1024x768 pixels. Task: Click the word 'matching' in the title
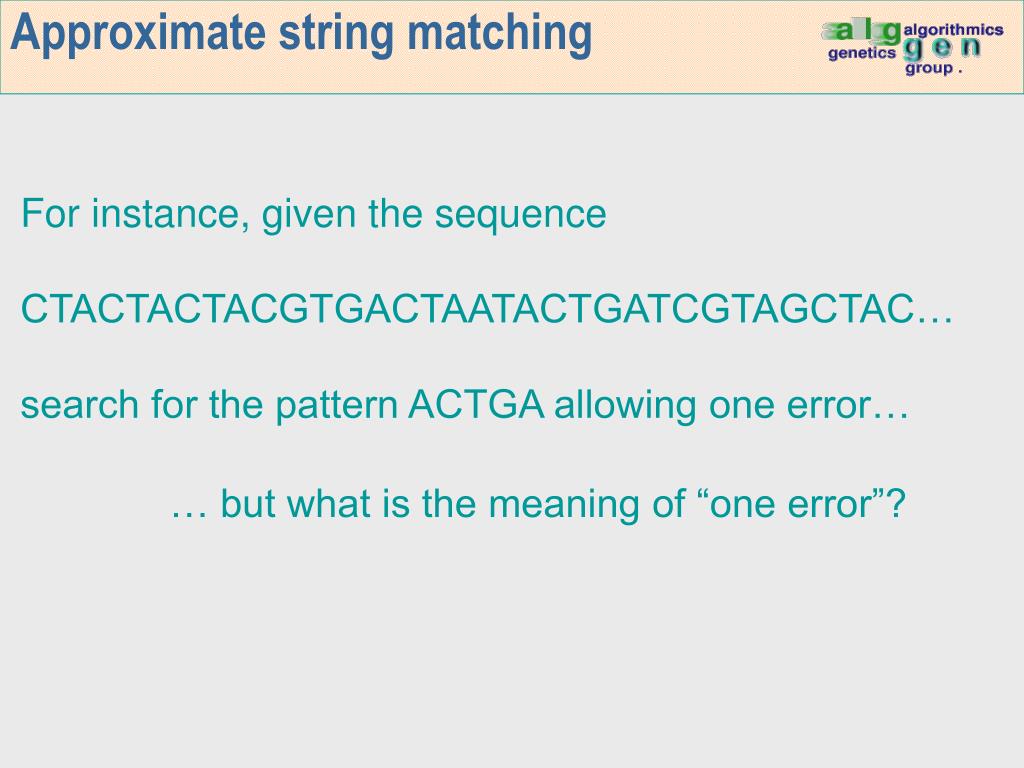pyautogui.click(x=500, y=33)
